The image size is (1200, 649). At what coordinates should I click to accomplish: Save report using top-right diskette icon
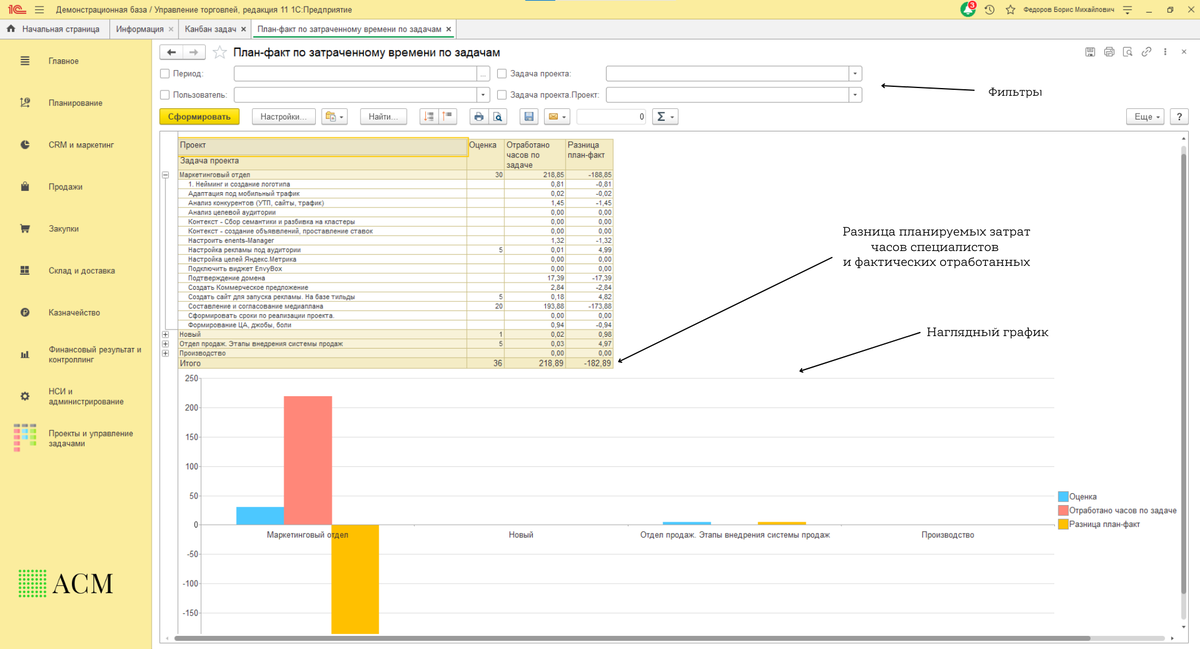1090,52
